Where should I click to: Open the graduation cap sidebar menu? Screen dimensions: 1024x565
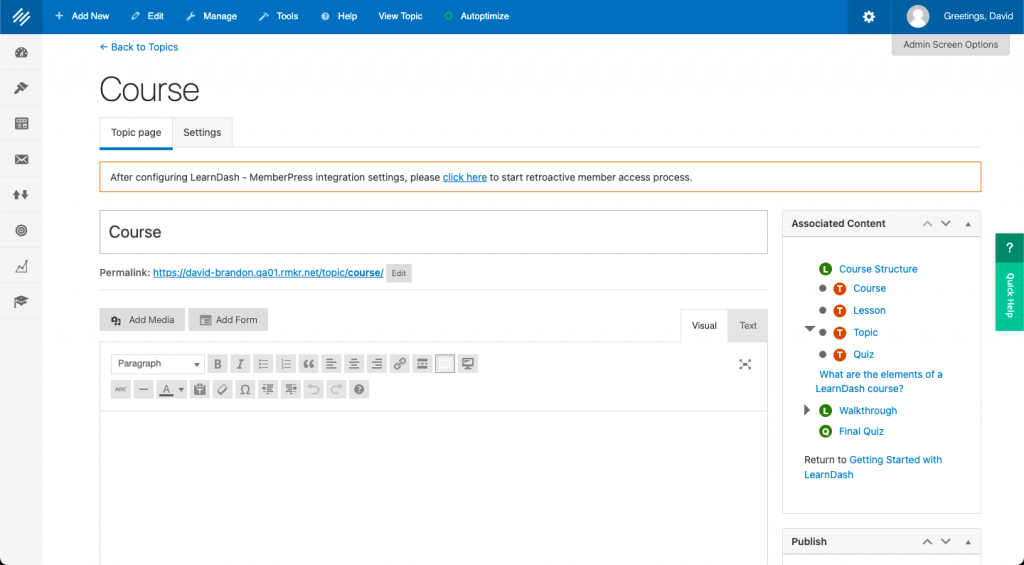click(21, 301)
